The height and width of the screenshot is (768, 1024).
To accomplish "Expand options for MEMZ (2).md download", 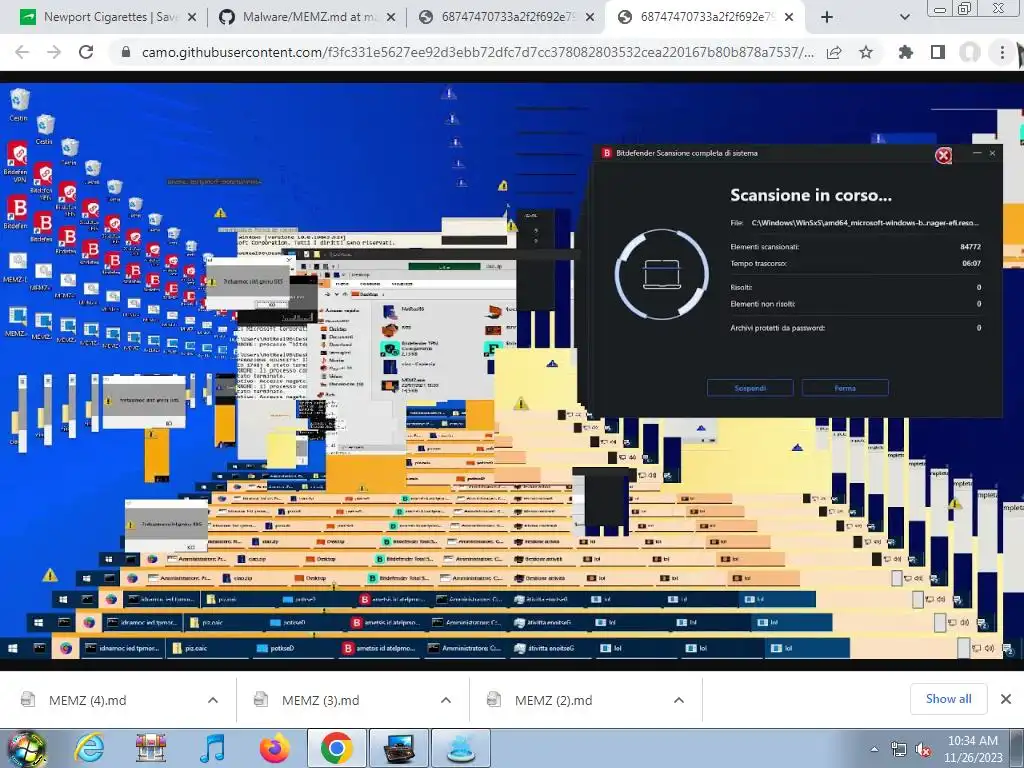I will (679, 700).
